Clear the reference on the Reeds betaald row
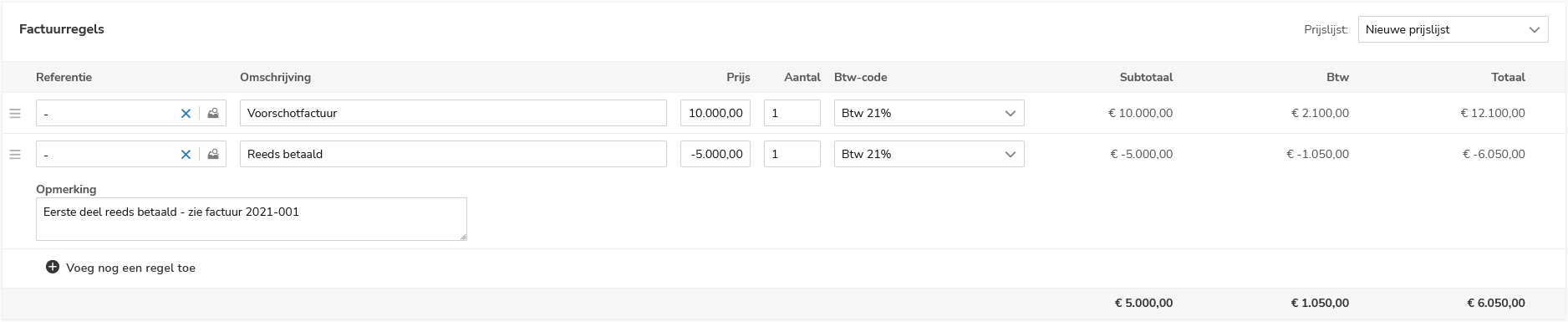This screenshot has height=322, width=1568. (186, 155)
